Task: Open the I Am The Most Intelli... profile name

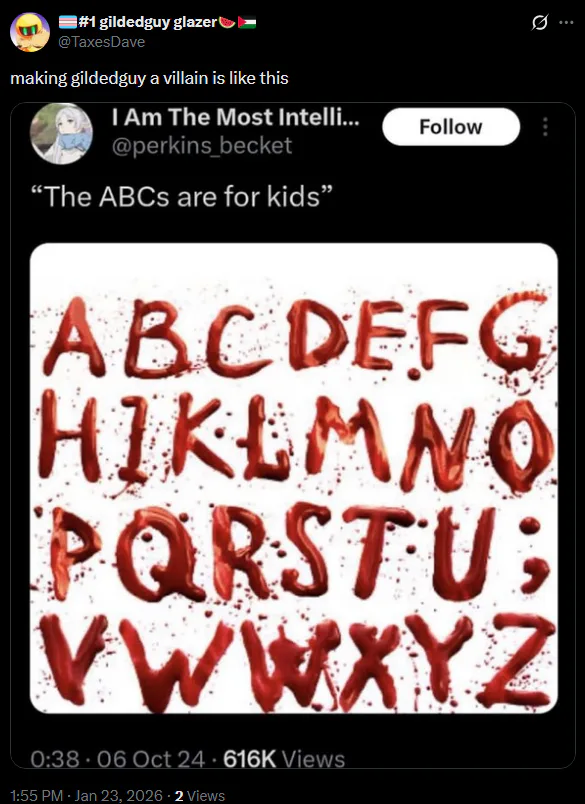Action: click(x=235, y=117)
